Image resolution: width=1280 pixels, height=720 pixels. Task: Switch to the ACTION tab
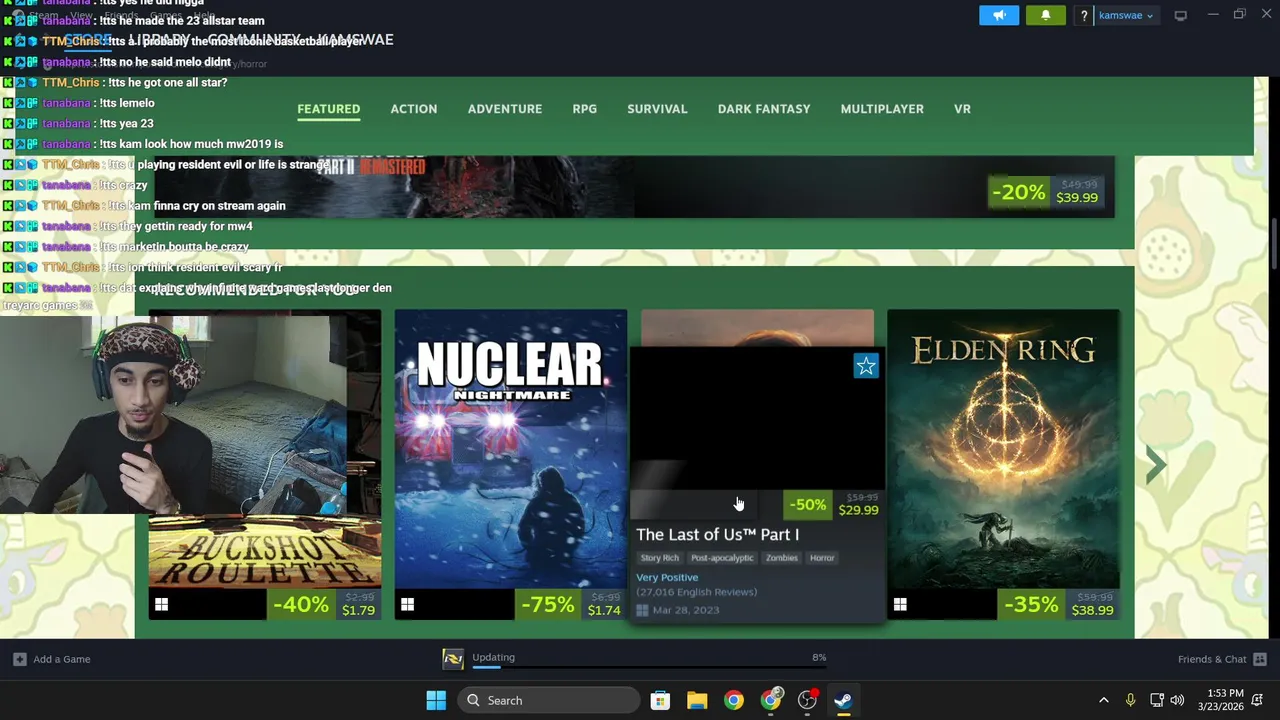414,109
